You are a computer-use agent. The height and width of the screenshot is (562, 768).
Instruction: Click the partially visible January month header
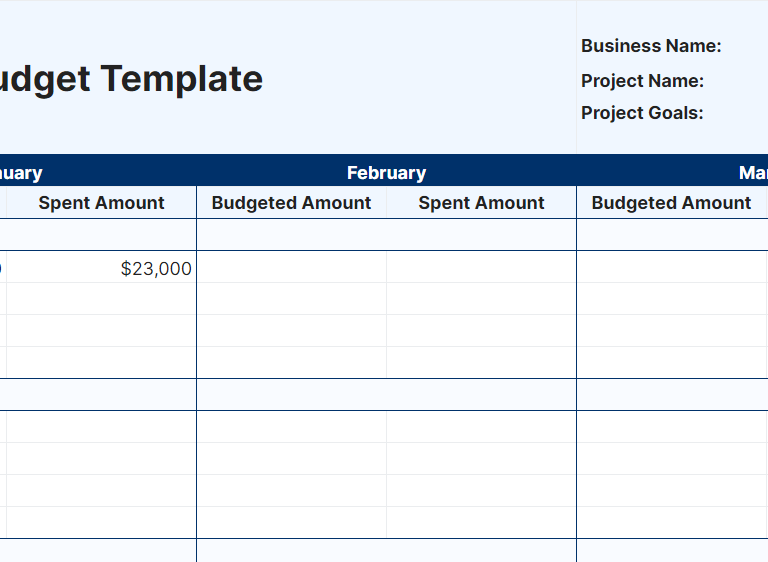click(21, 173)
